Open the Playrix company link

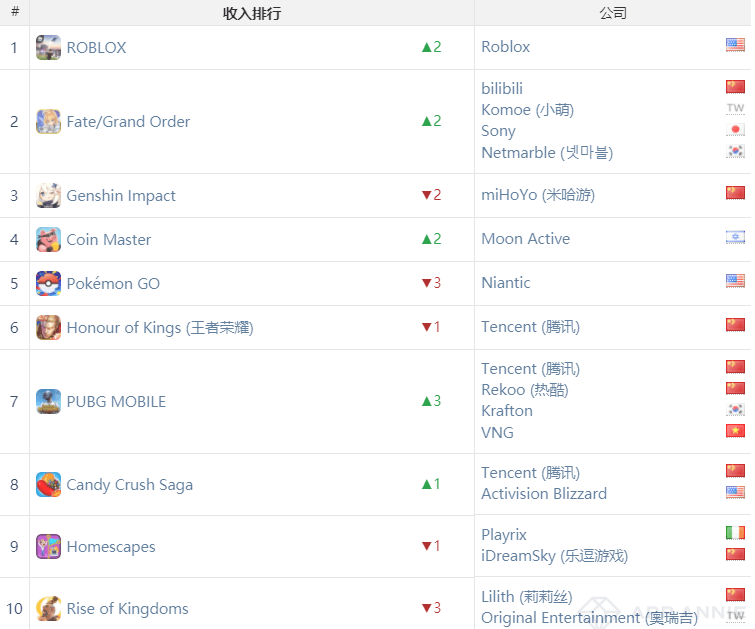click(504, 535)
